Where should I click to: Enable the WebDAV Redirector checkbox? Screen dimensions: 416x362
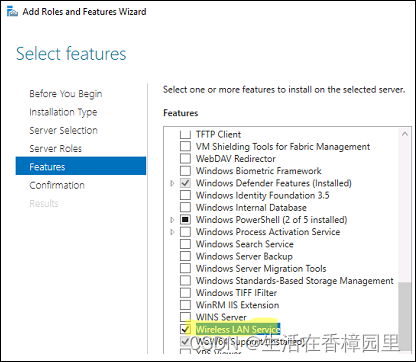click(185, 159)
